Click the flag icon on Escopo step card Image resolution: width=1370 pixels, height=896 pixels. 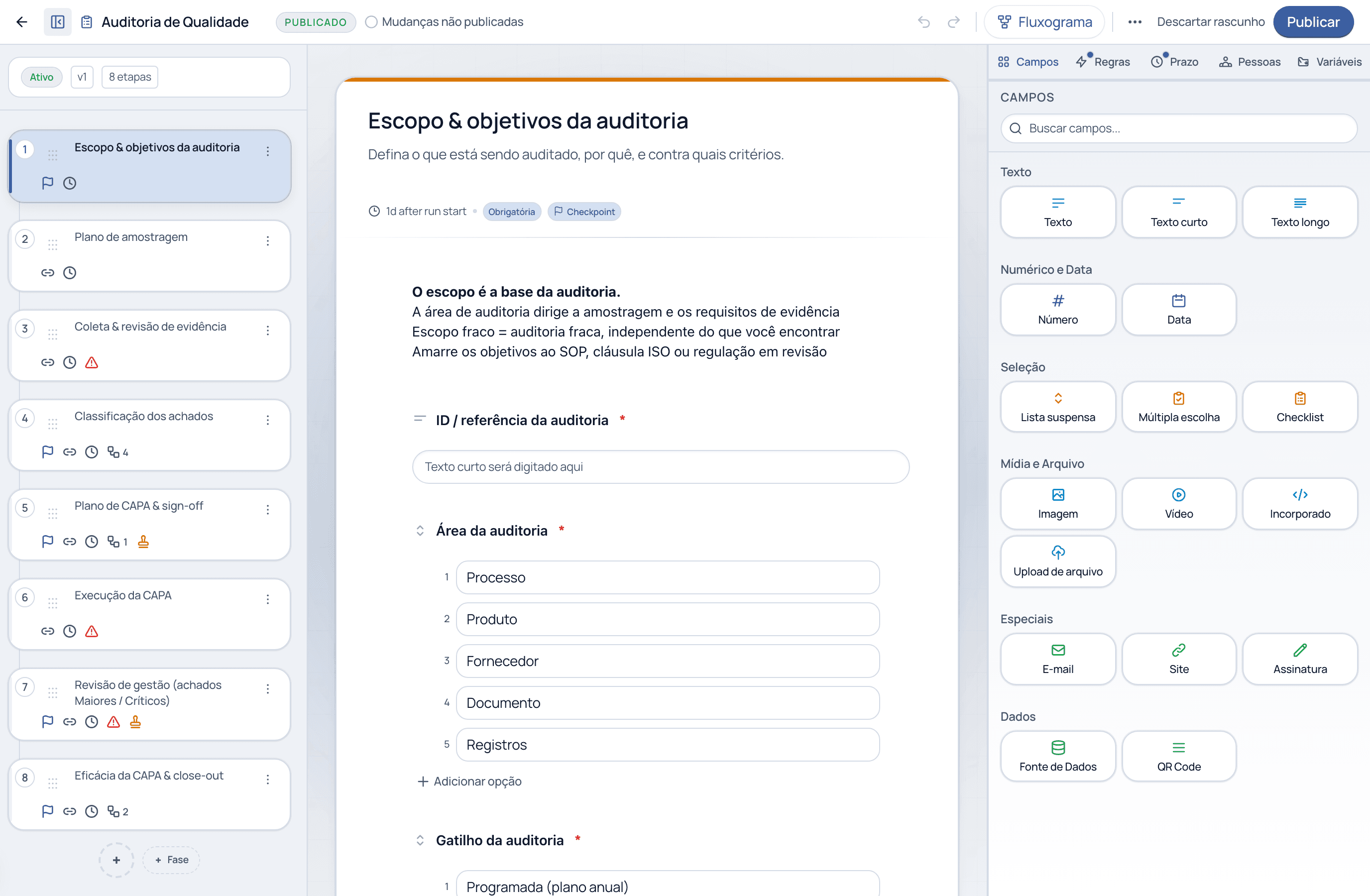click(48, 183)
